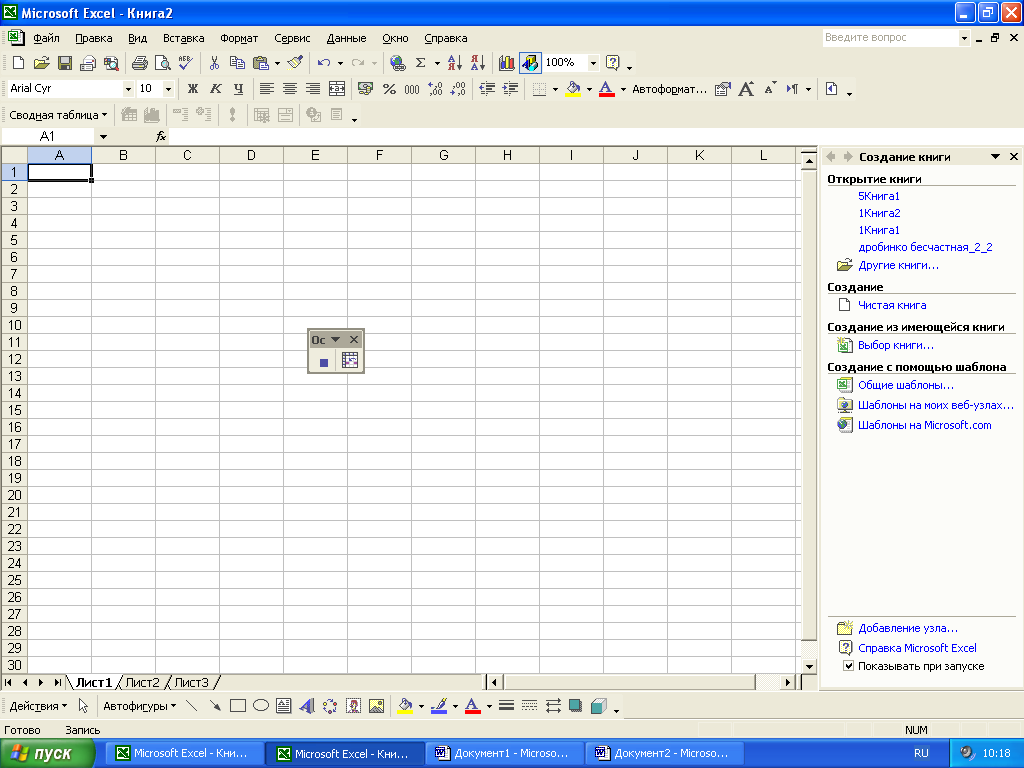Viewport: 1024px width, 768px height.
Task: Sort ascending A to Z icon
Action: pyautogui.click(x=455, y=63)
